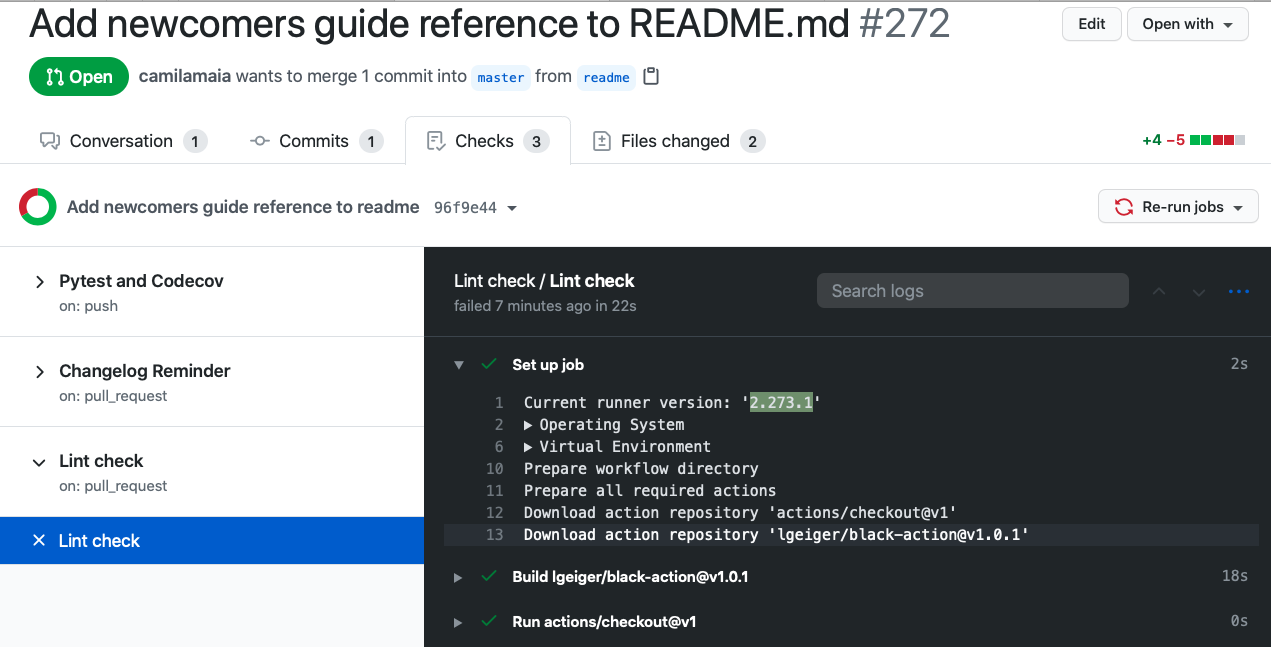Click log line number 11
This screenshot has width=1271, height=647.
click(495, 490)
